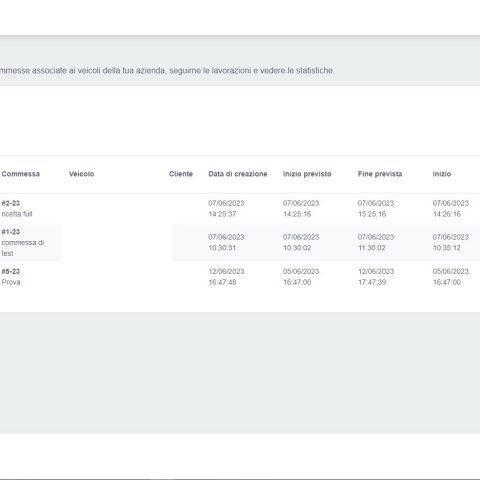The height and width of the screenshot is (480, 480).
Task: Click planned start 07/06/2023 10:30:02 cell
Action: pyautogui.click(x=301, y=242)
